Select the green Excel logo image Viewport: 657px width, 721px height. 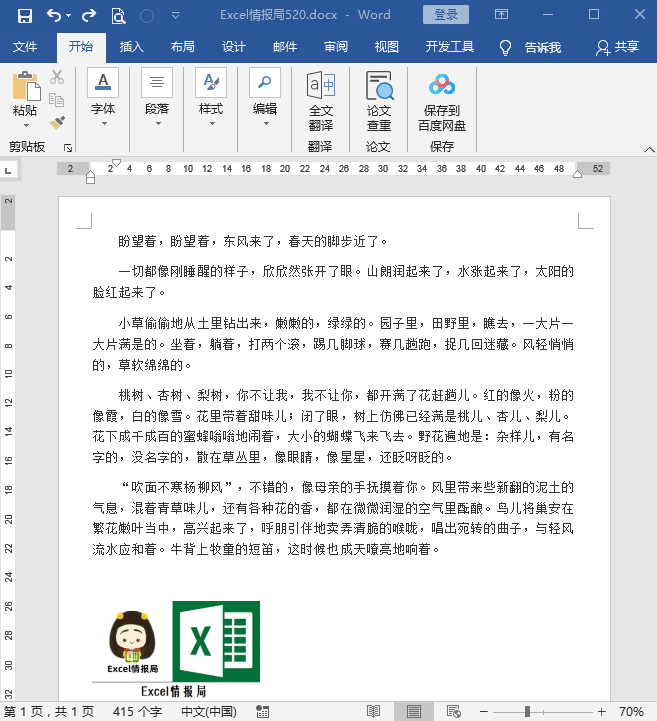(216, 641)
